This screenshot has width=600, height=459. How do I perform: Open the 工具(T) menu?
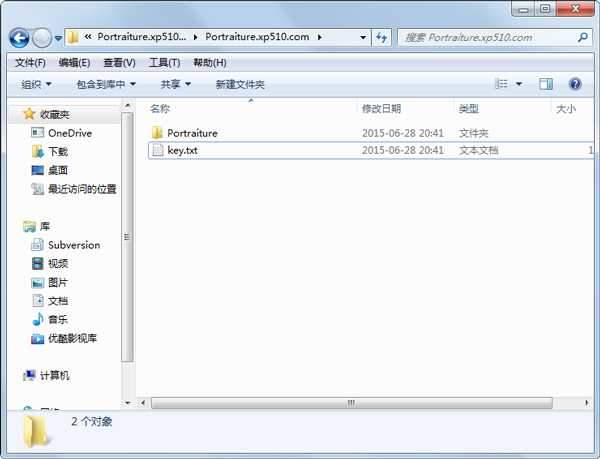[165, 62]
